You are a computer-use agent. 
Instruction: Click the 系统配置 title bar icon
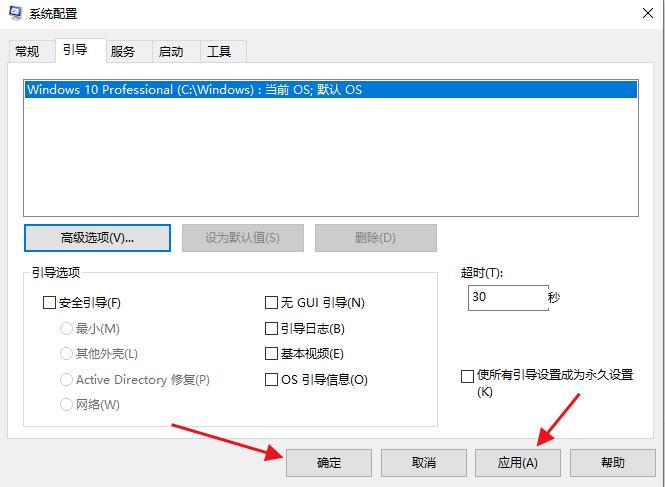[15, 13]
